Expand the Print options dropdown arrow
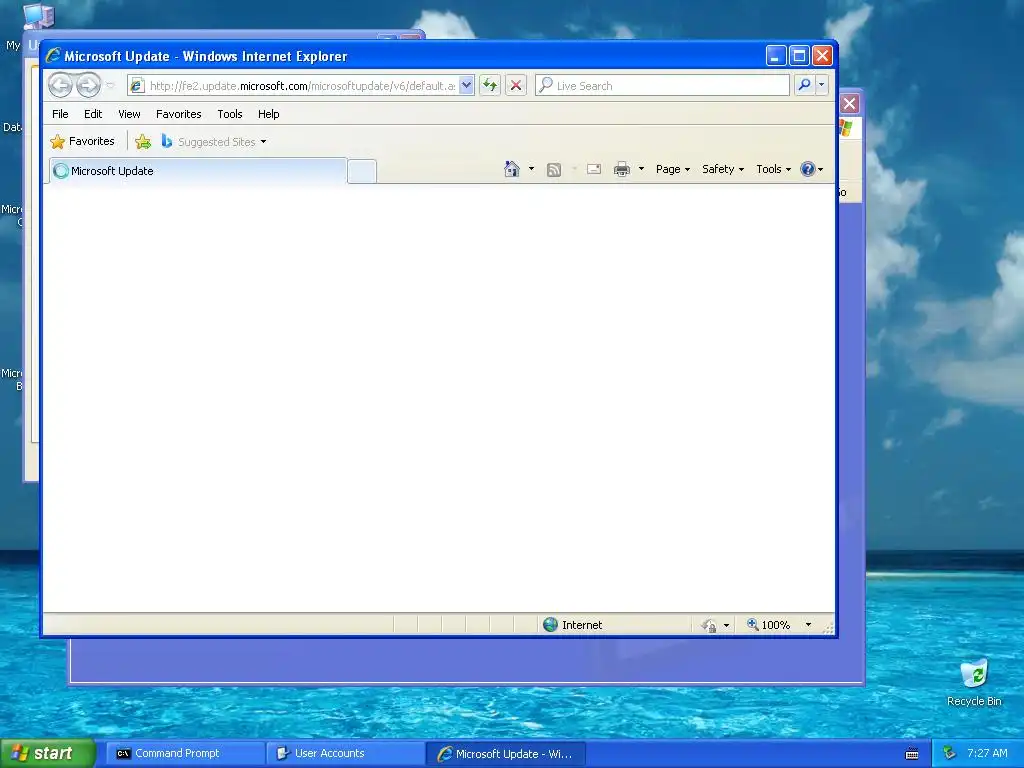1024x768 pixels. (641, 169)
